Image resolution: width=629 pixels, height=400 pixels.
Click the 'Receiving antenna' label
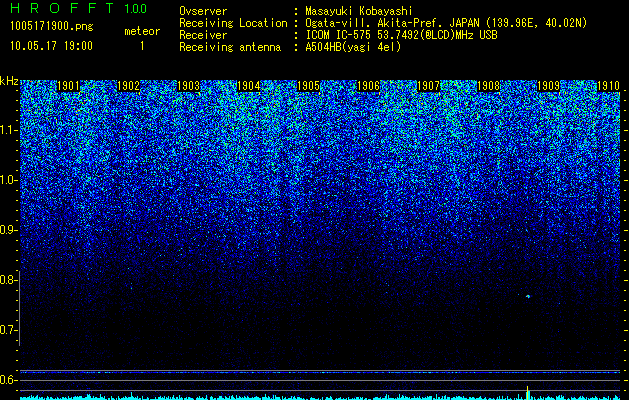(x=230, y=47)
